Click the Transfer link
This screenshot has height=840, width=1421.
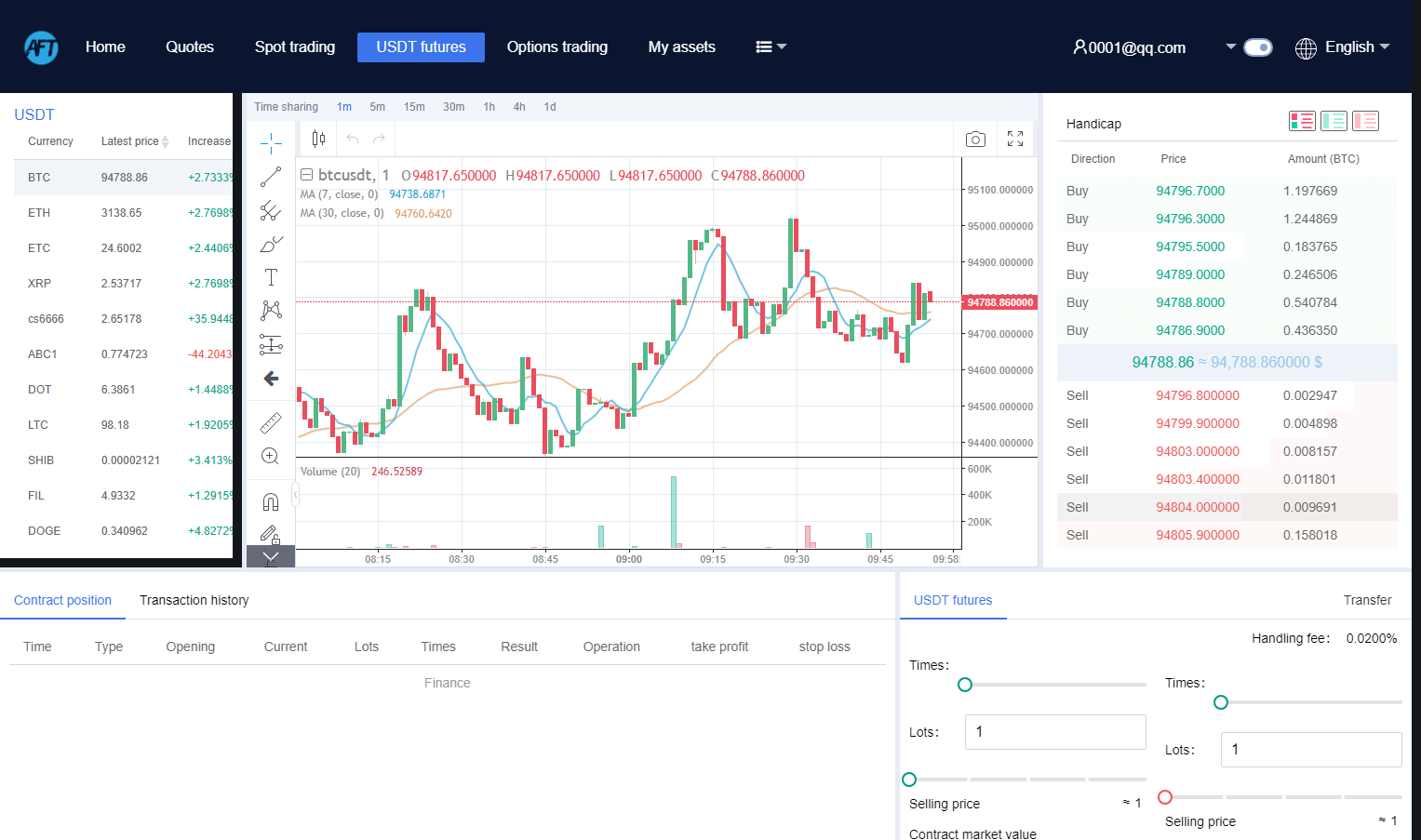click(x=1367, y=600)
